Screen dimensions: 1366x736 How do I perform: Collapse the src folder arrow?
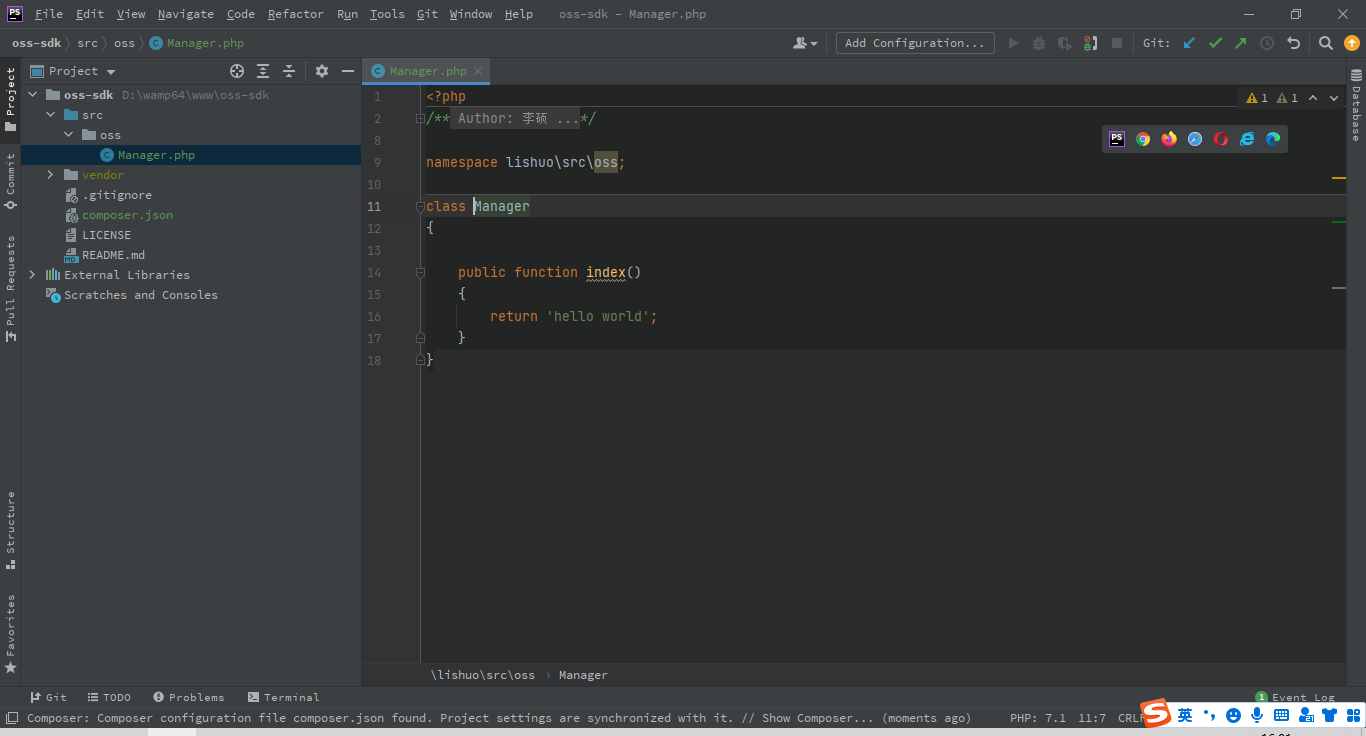click(x=51, y=115)
